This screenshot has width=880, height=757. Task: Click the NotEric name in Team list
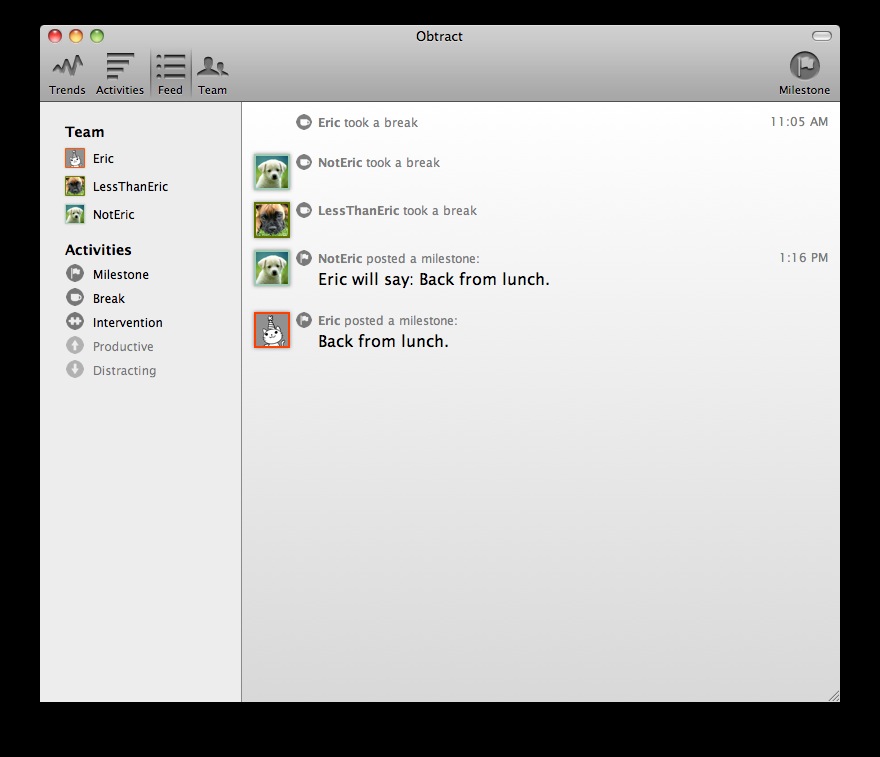[x=113, y=215]
